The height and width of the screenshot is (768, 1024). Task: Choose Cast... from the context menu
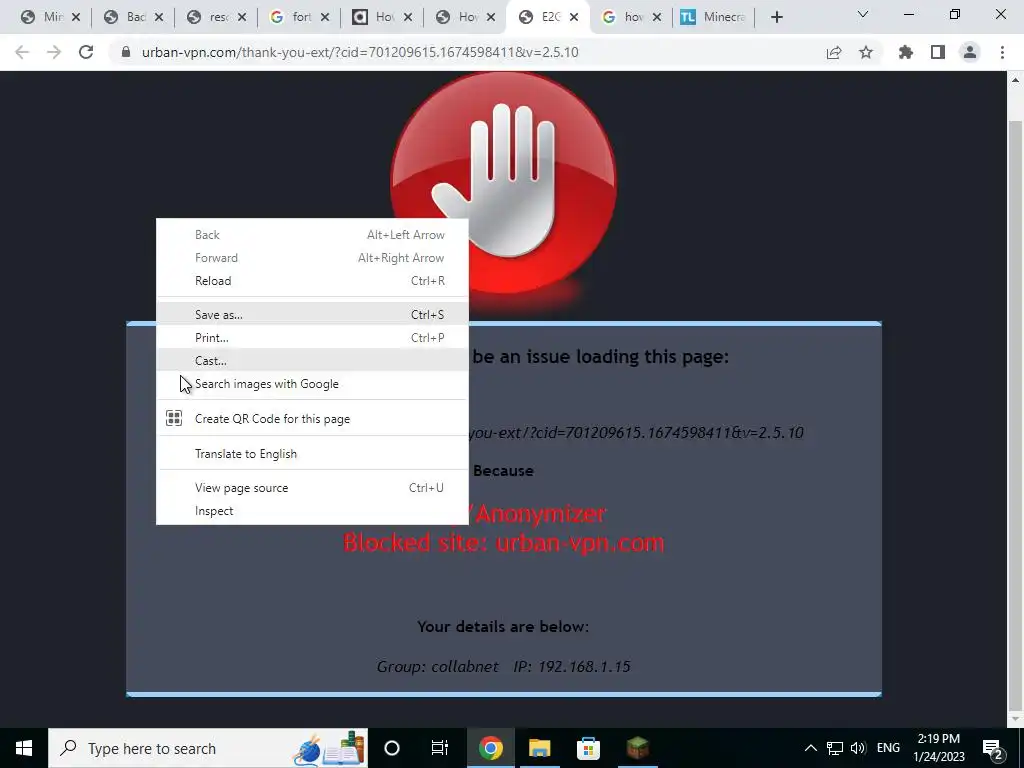coord(312,360)
